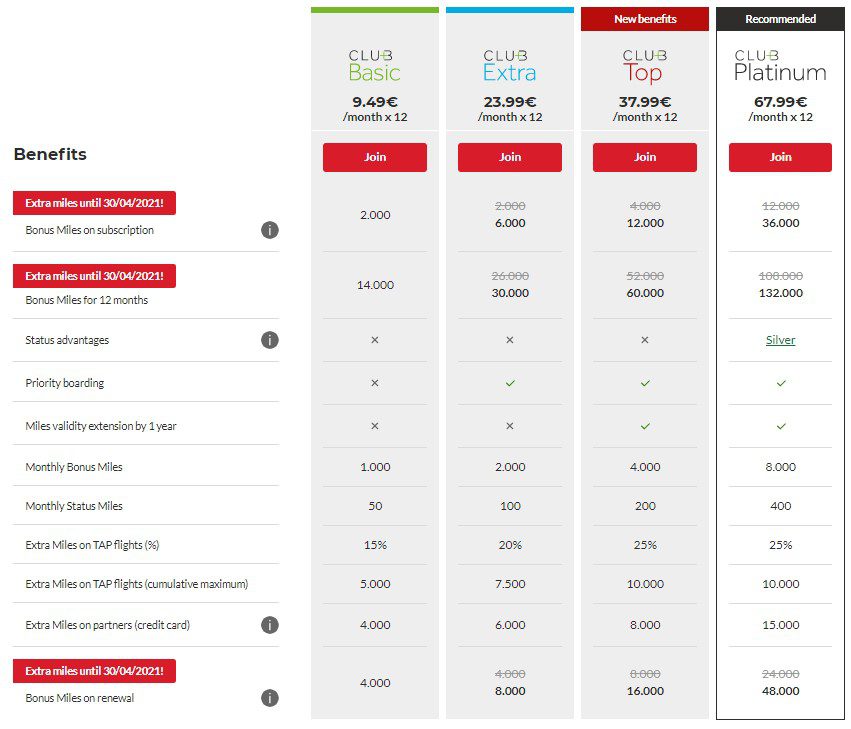Open info icon beside Status advantages

pyautogui.click(x=270, y=340)
